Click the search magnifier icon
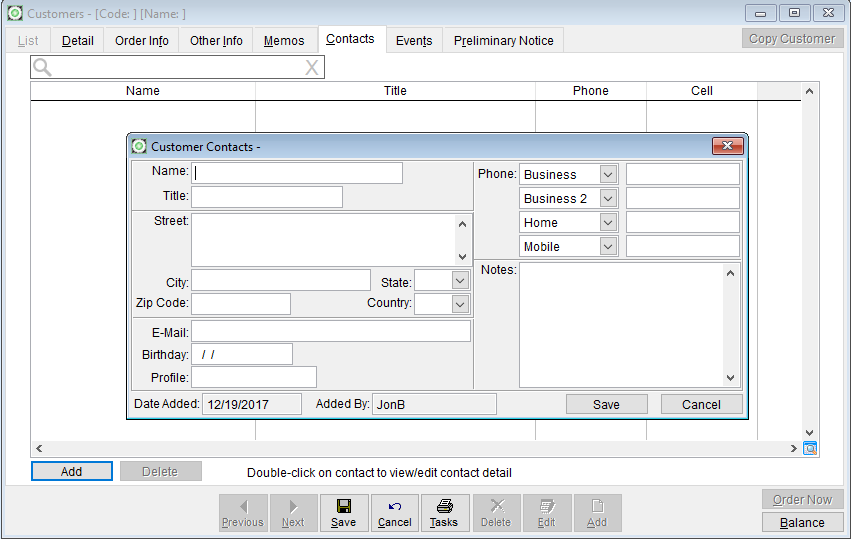The image size is (851, 539). point(42,67)
